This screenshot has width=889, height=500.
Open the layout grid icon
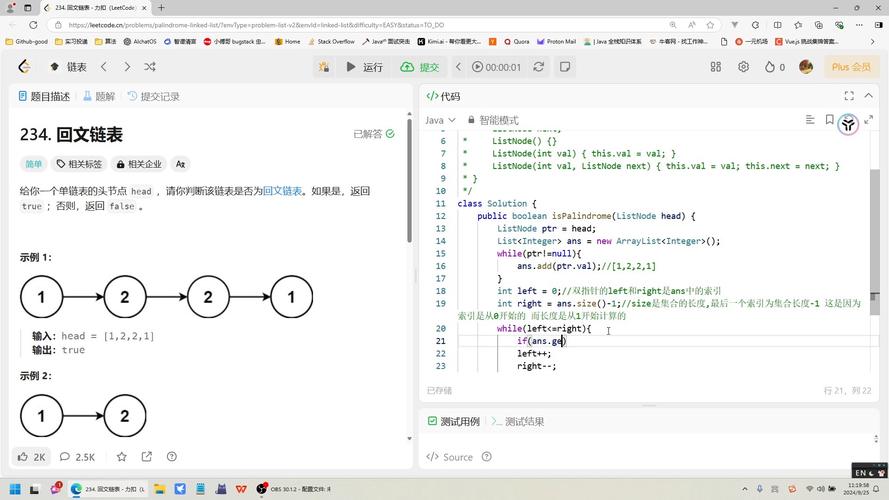click(716, 67)
